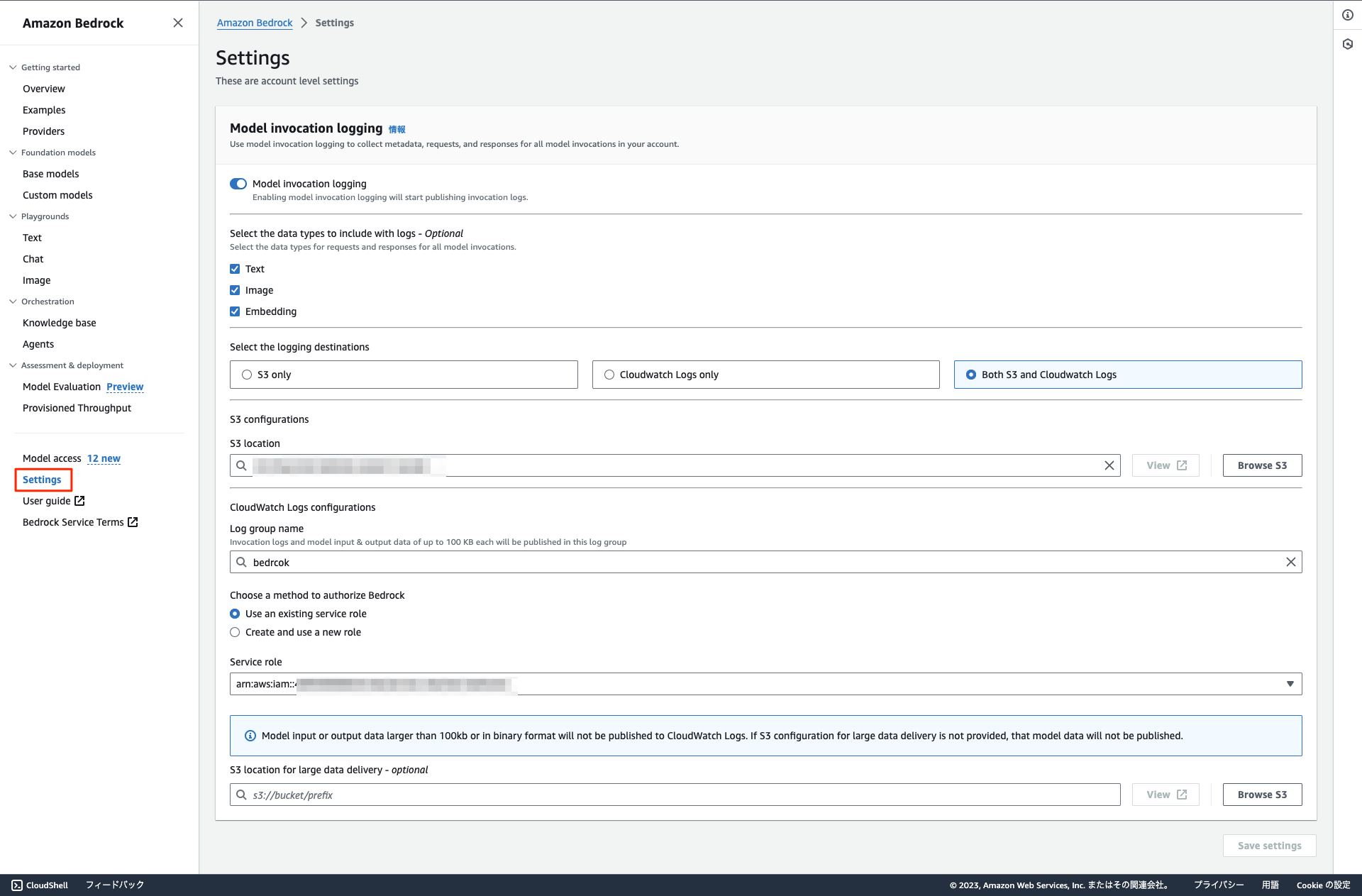Choose Create and use a new role
The image size is (1362, 896).
[x=235, y=632]
